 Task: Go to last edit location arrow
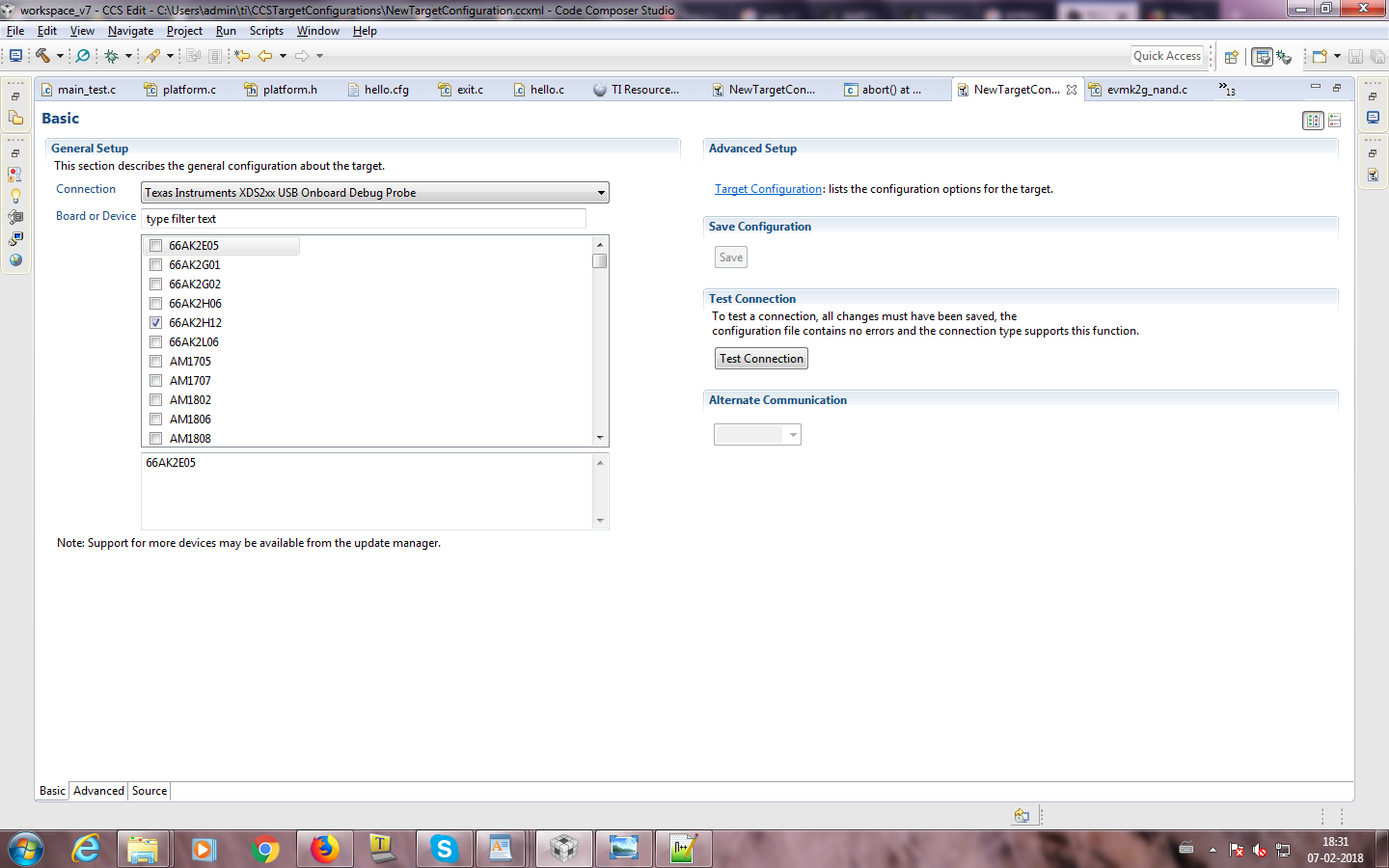(242, 56)
